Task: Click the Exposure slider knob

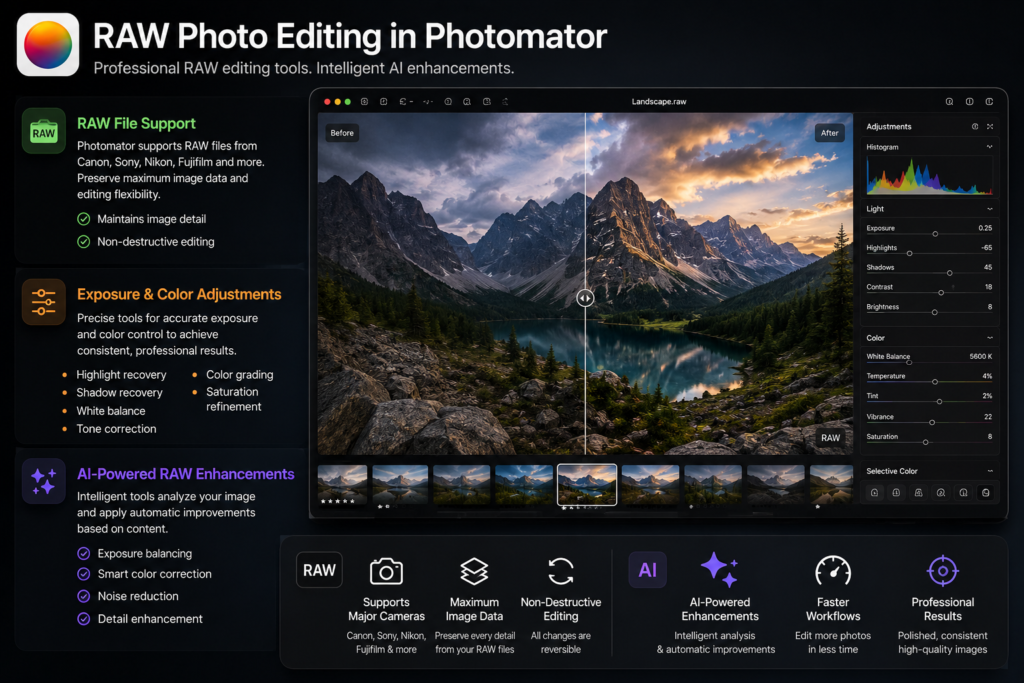Action: click(935, 234)
